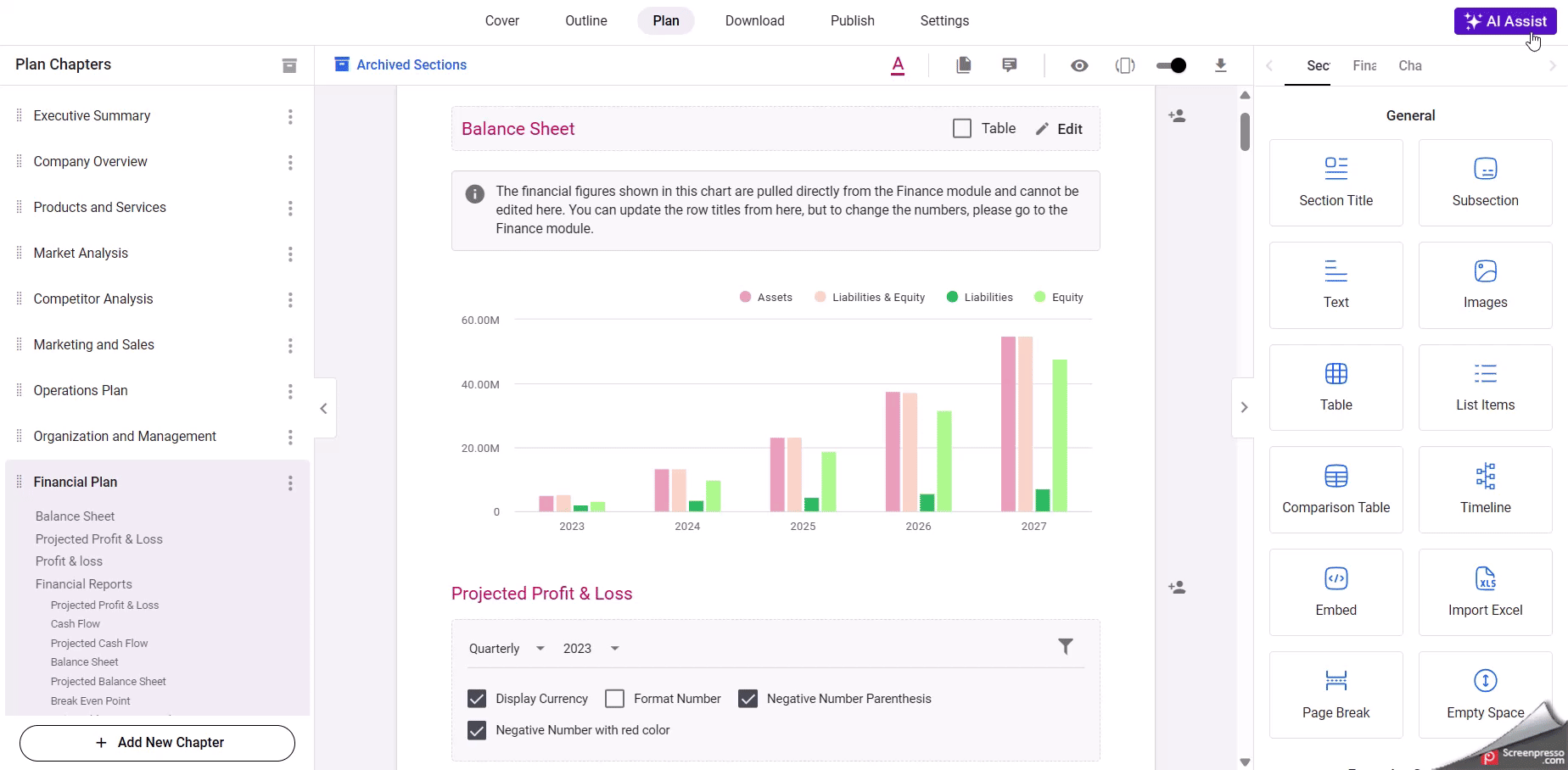
Task: Insert a Timeline block
Action: tap(1486, 490)
